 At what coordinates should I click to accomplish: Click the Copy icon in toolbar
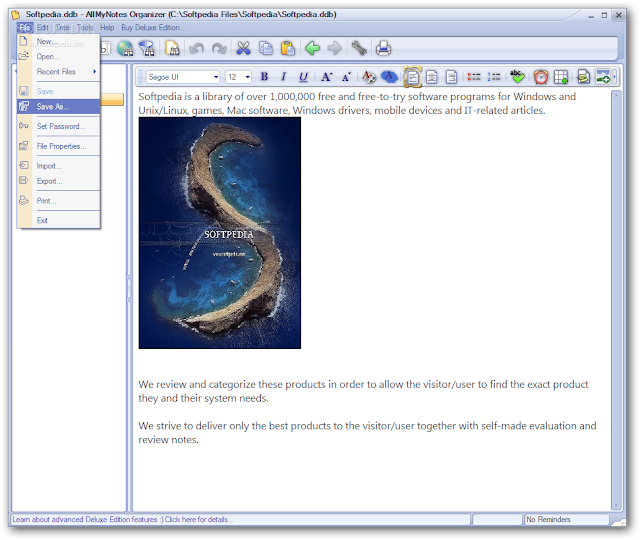point(266,48)
